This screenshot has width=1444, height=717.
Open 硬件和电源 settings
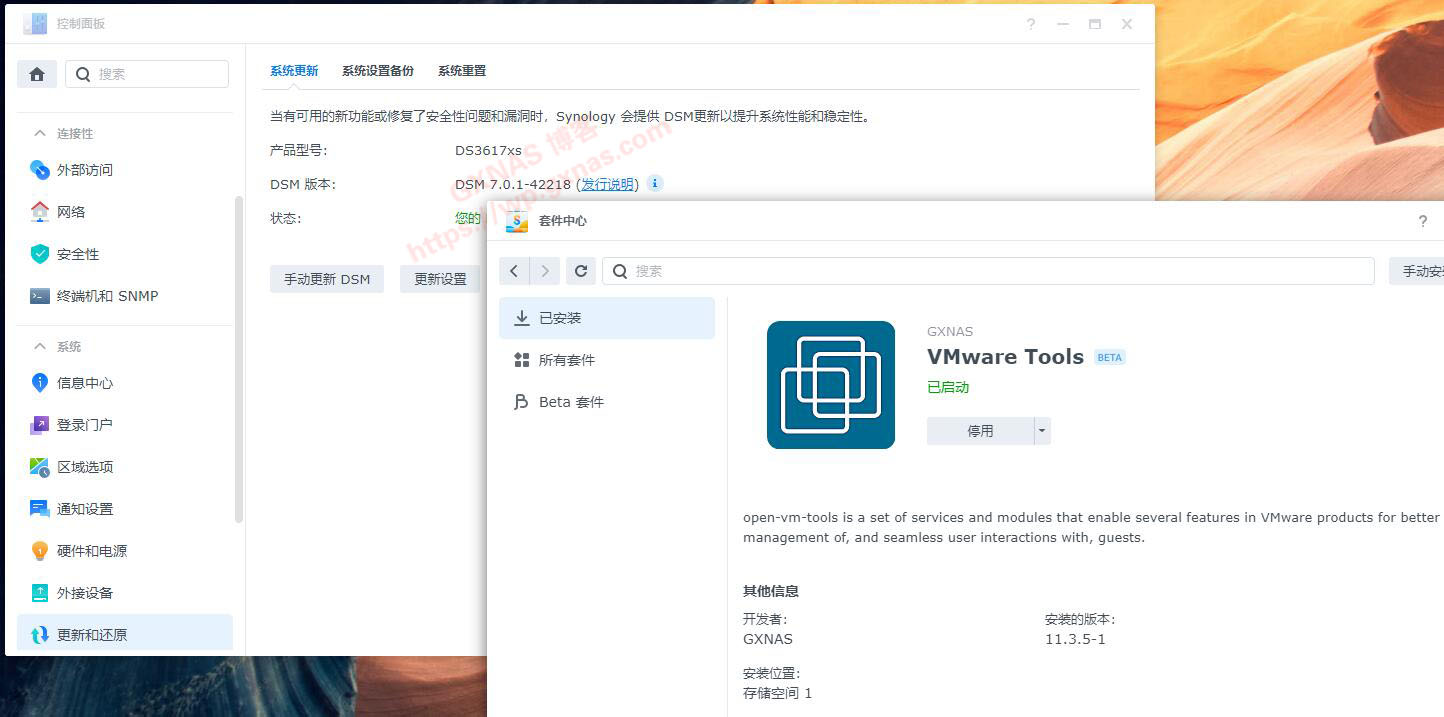(x=91, y=551)
